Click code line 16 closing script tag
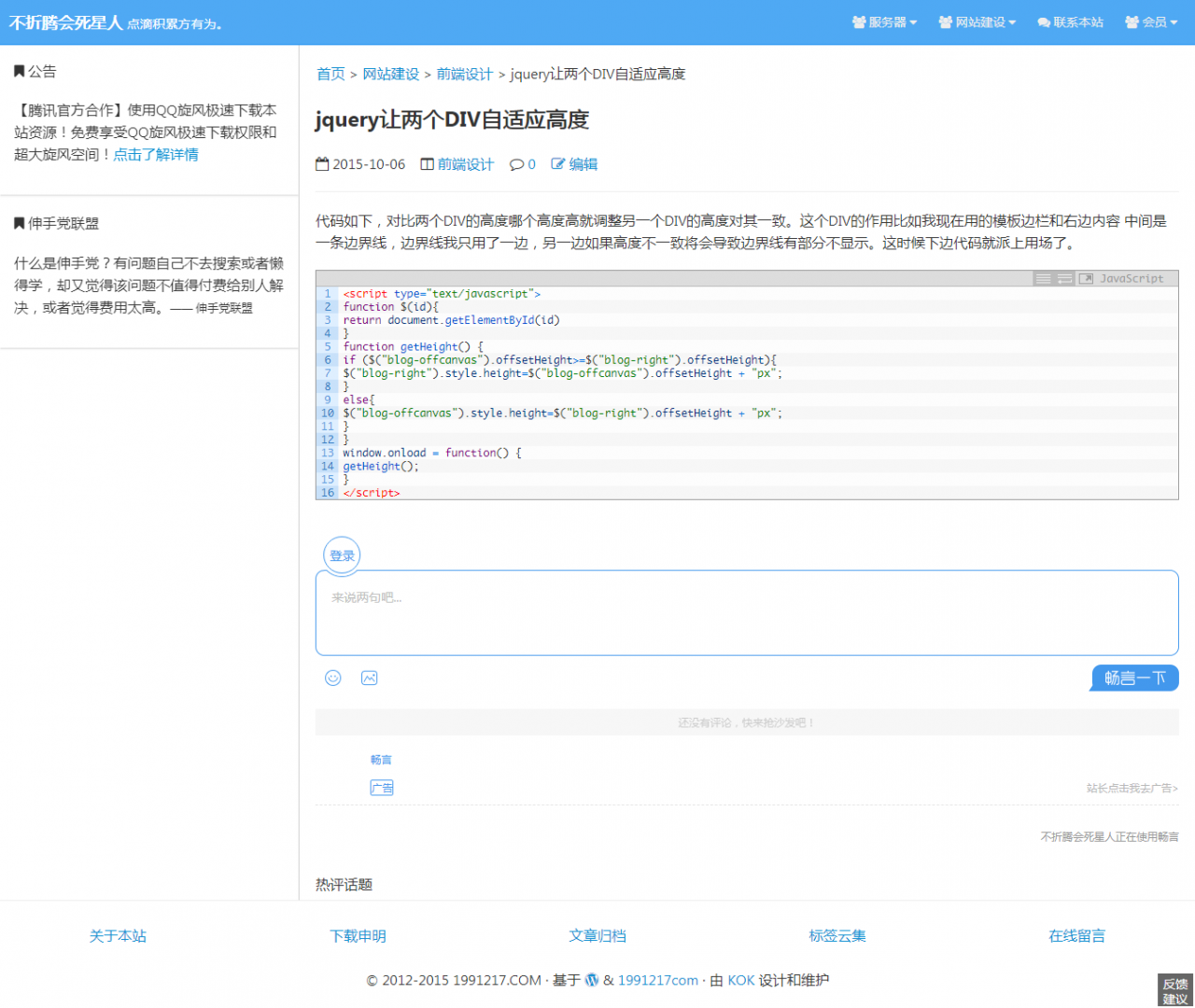1195x1008 pixels. tap(371, 493)
